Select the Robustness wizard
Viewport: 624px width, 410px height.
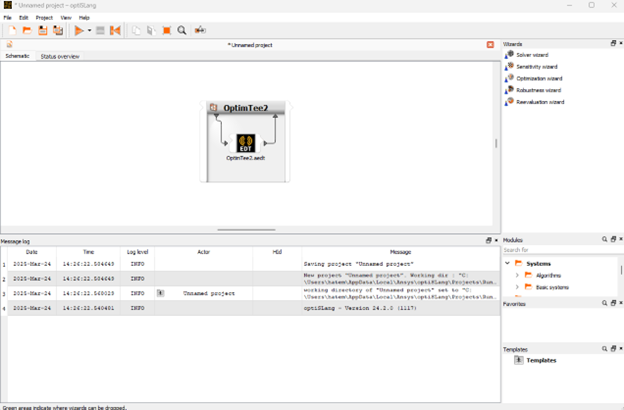(538, 90)
